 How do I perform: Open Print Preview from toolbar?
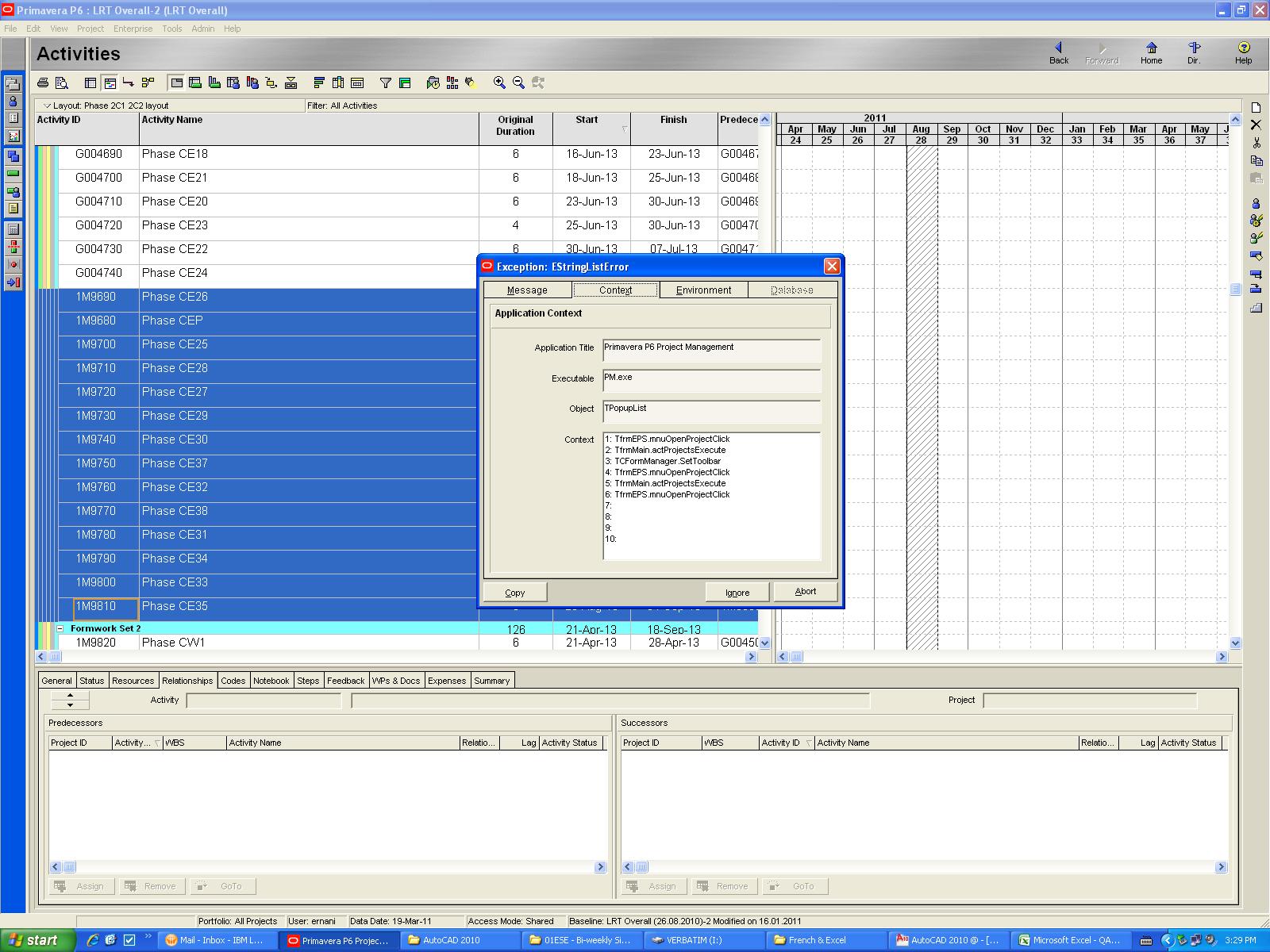coord(62,83)
